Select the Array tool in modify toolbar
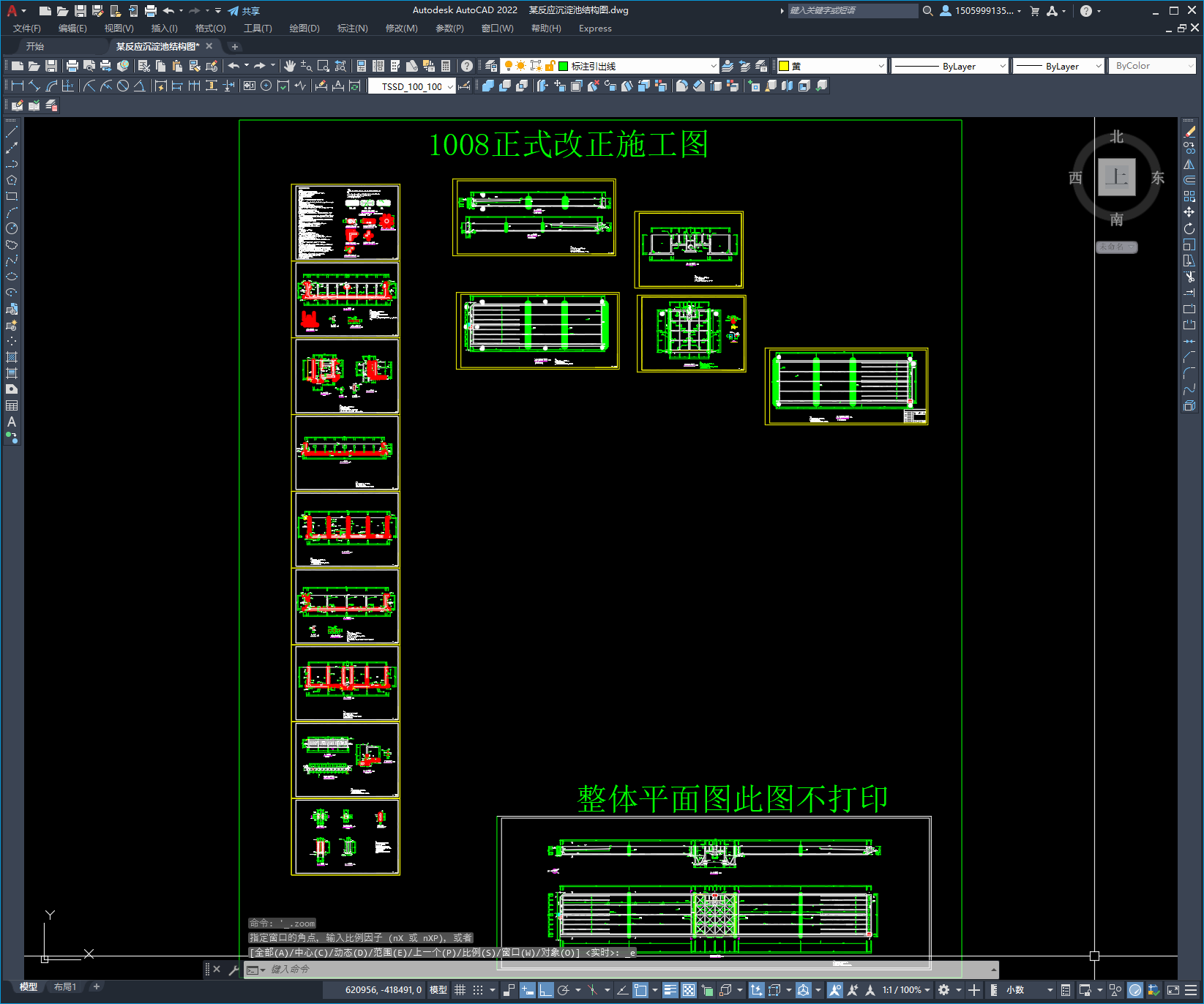 click(1189, 196)
